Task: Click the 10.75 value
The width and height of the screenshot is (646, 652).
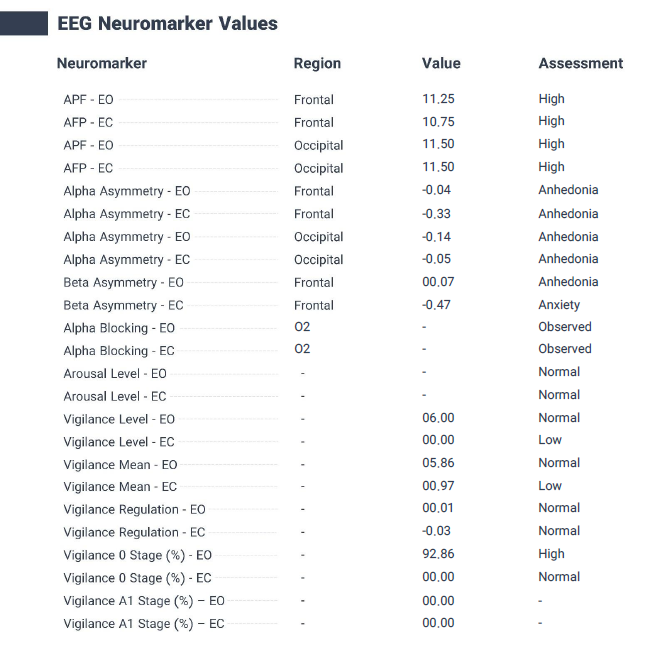Action: point(438,121)
